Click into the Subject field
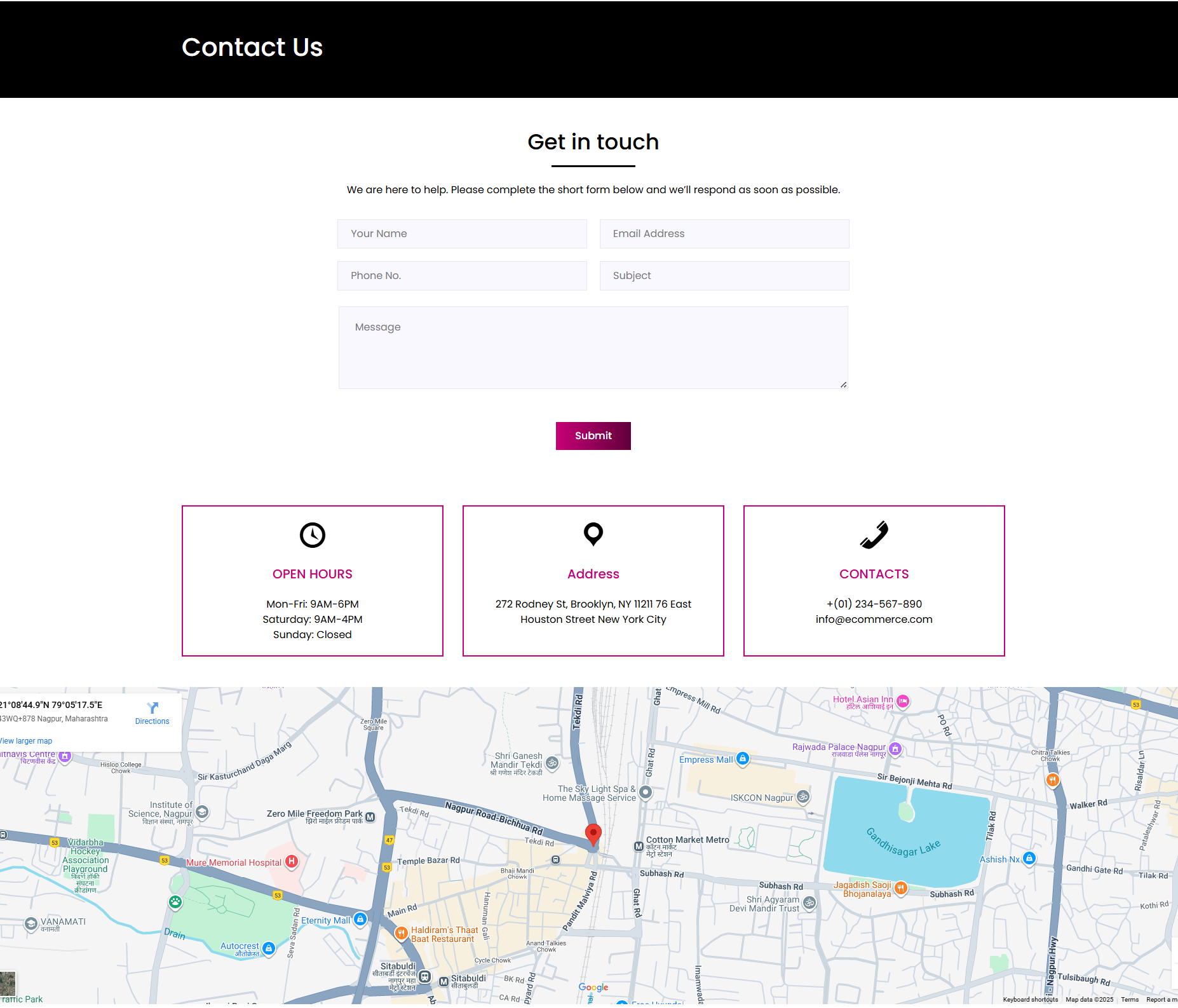This screenshot has height=1008, width=1178. 724,276
